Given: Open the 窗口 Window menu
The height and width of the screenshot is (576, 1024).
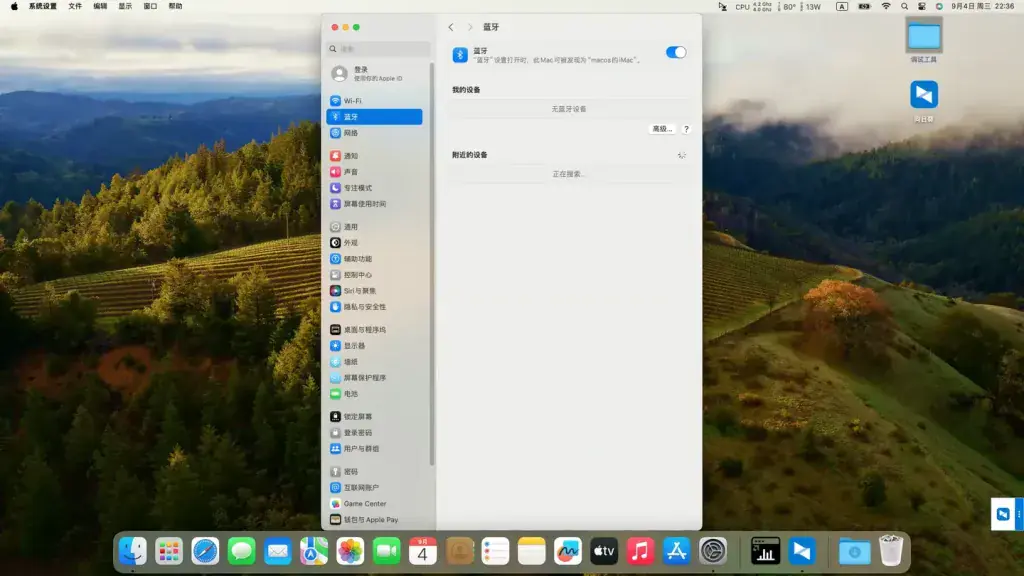Looking at the screenshot, I should pos(150,7).
